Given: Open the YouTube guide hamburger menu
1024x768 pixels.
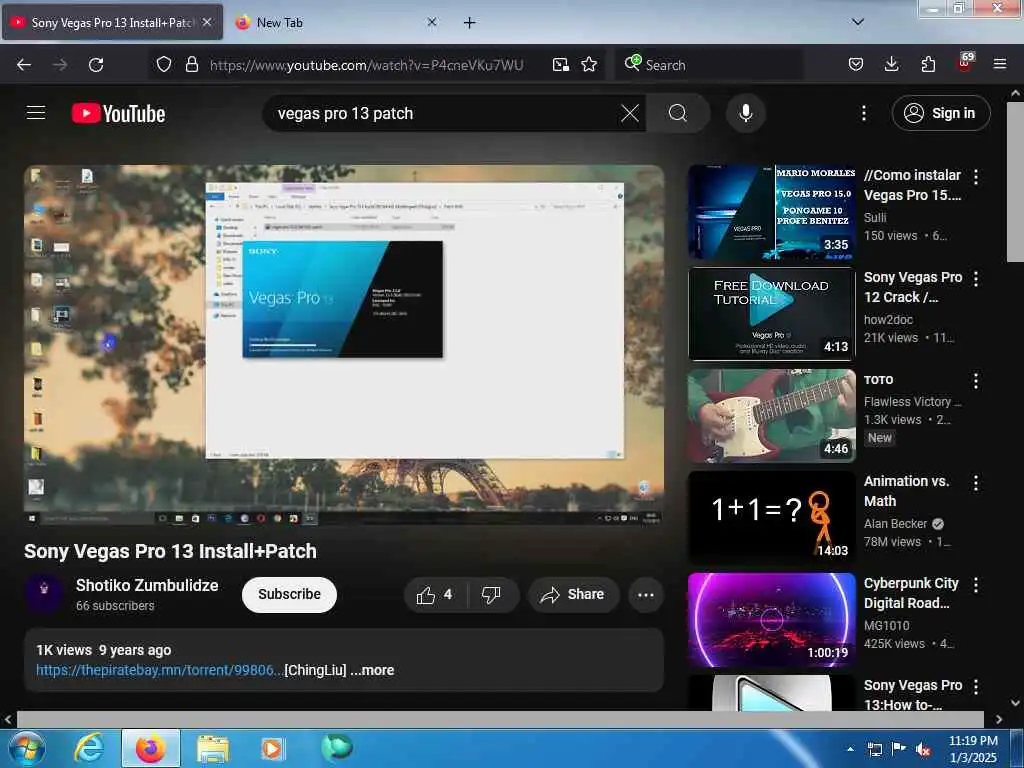Looking at the screenshot, I should click(36, 113).
